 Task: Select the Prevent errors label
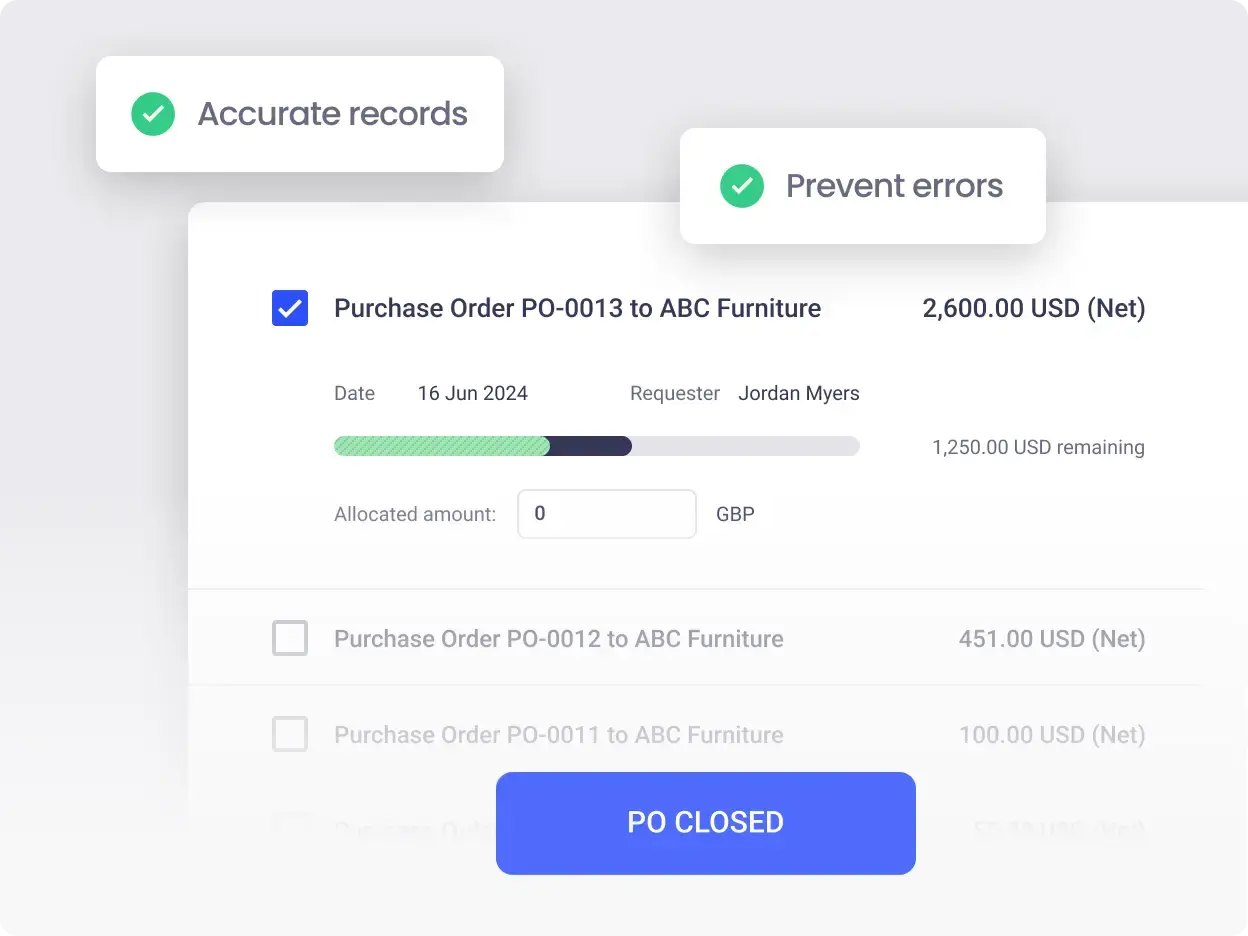click(894, 186)
